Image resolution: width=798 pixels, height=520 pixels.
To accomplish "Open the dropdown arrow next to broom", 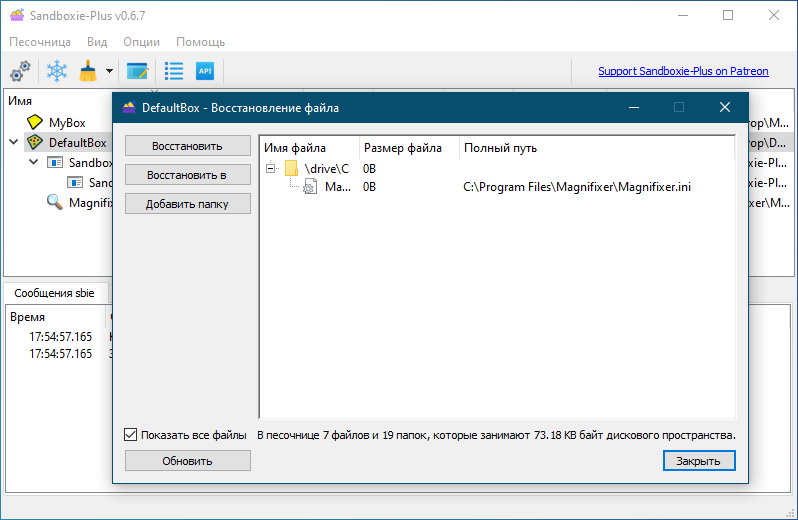I will [109, 71].
